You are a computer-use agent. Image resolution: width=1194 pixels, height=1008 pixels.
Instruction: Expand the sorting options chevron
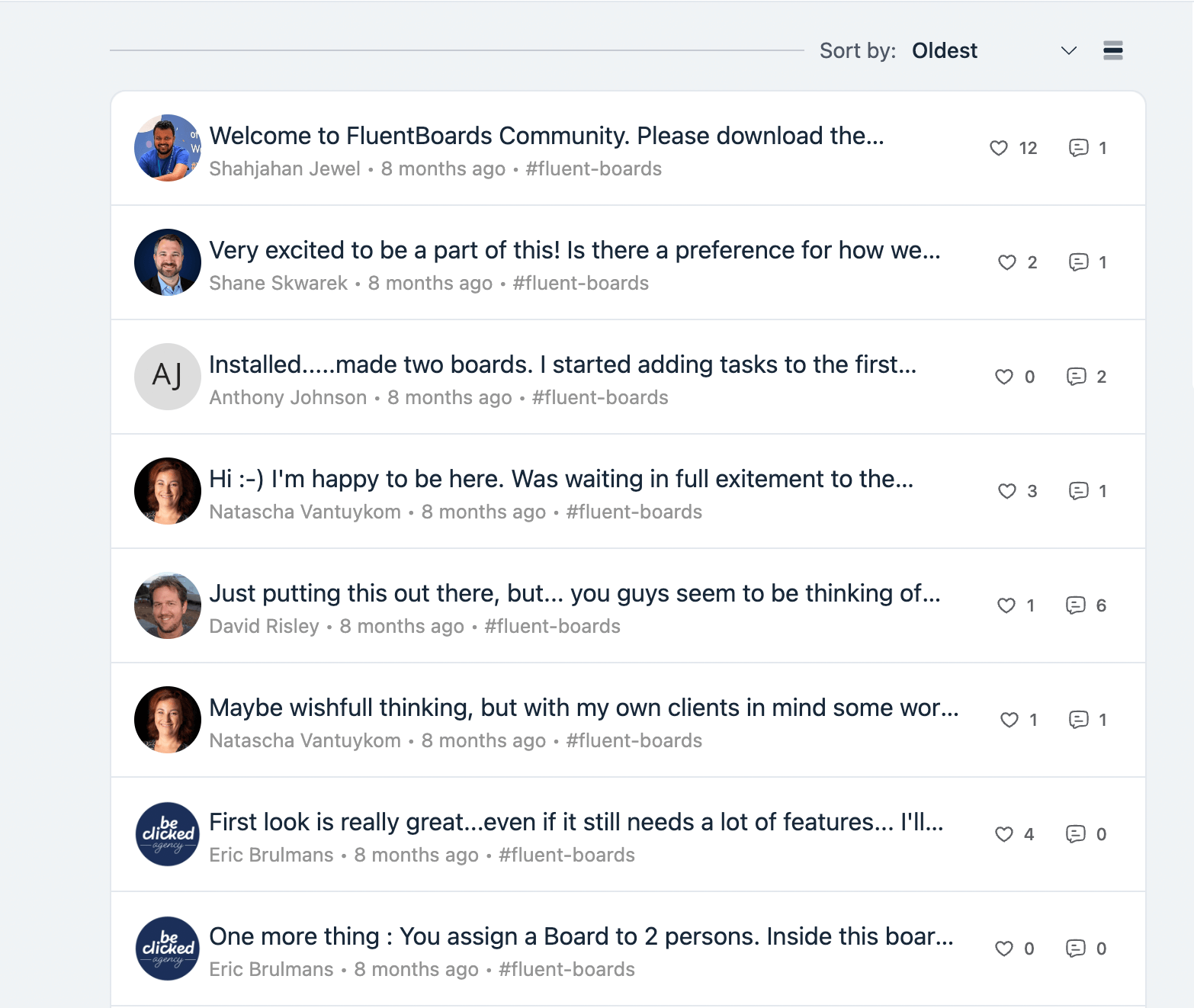pyautogui.click(x=1069, y=50)
